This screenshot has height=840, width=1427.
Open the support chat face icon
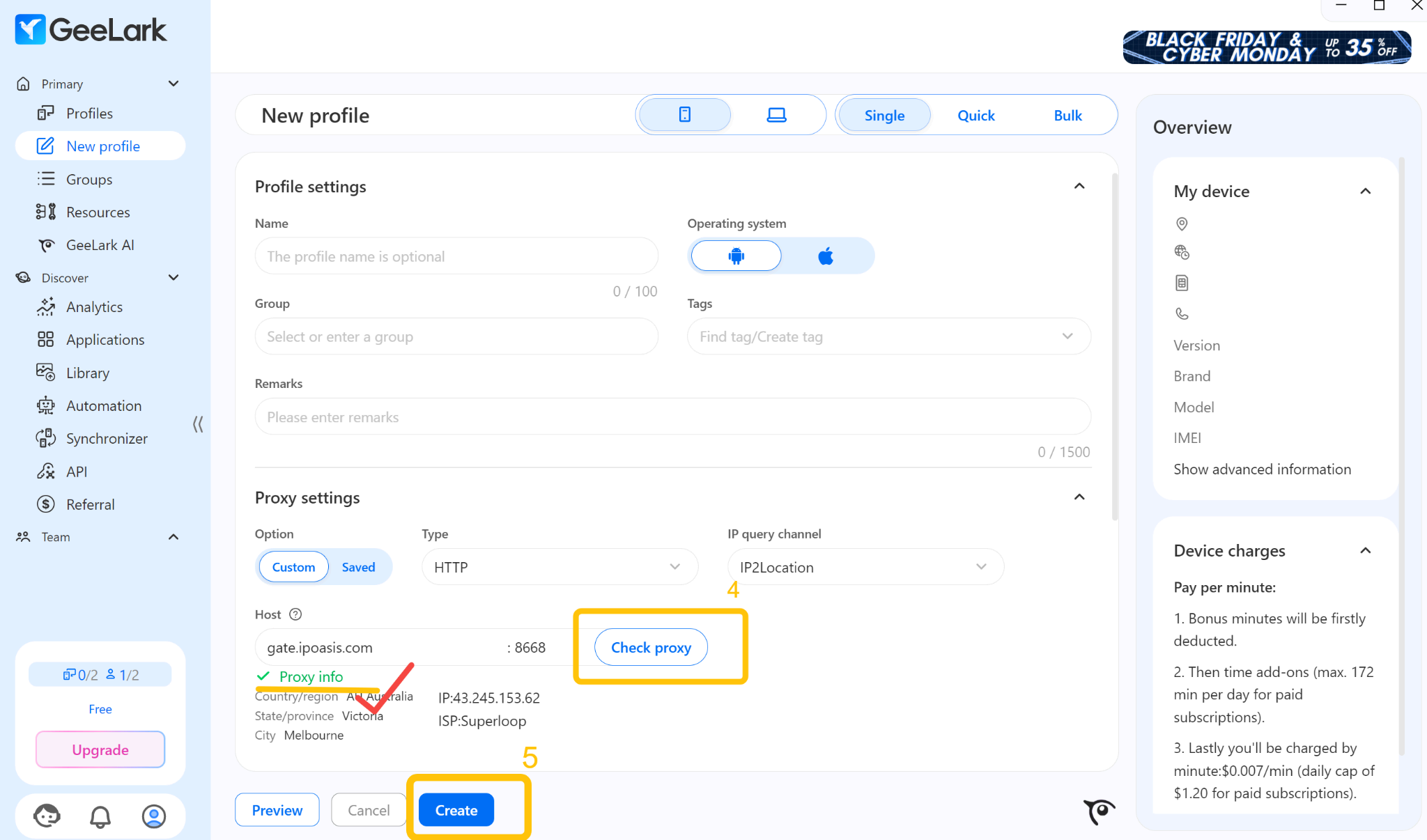pos(47,816)
